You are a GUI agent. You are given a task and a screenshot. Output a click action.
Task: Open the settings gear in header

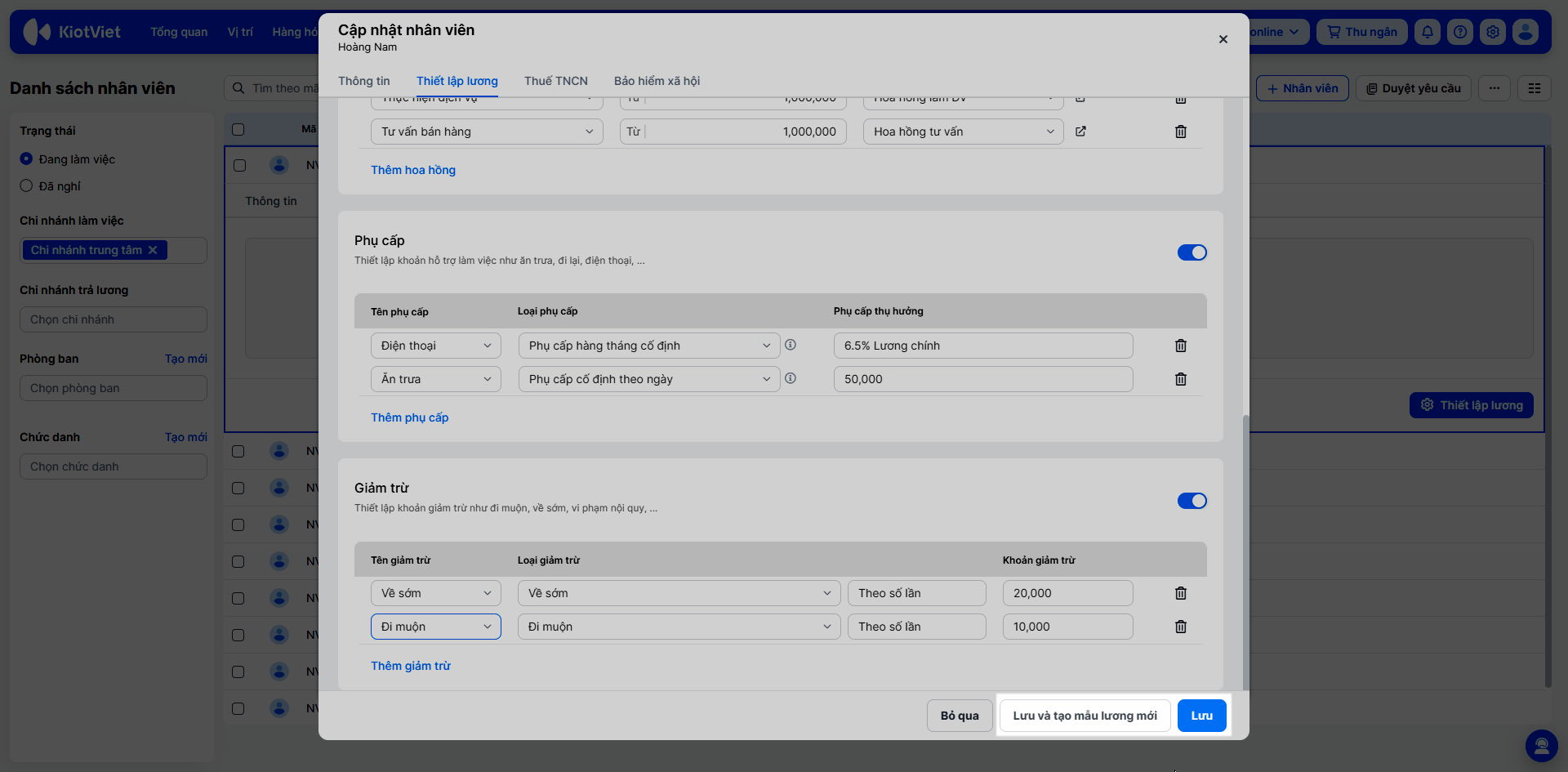1493,32
